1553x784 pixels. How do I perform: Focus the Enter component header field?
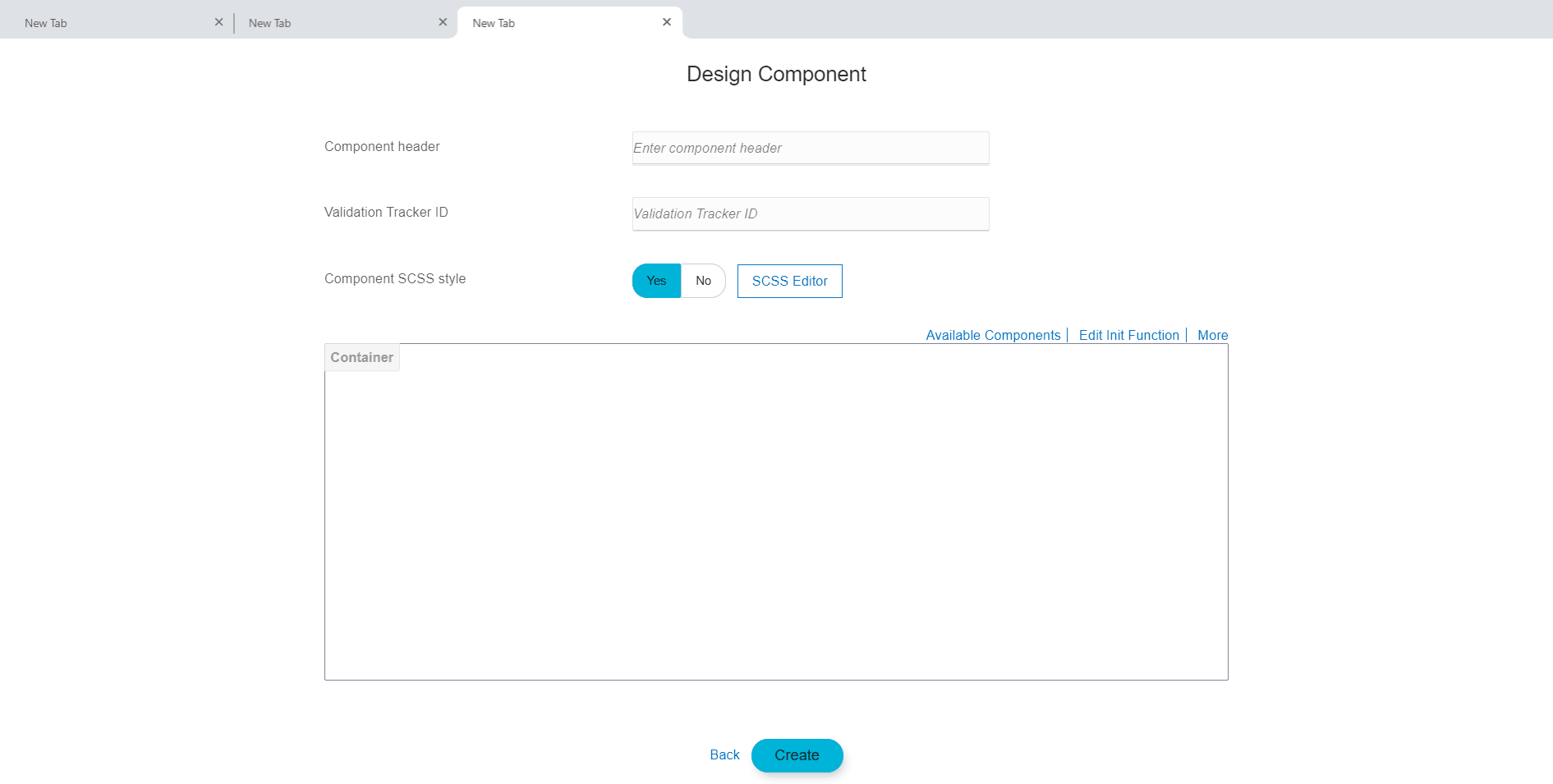click(810, 148)
